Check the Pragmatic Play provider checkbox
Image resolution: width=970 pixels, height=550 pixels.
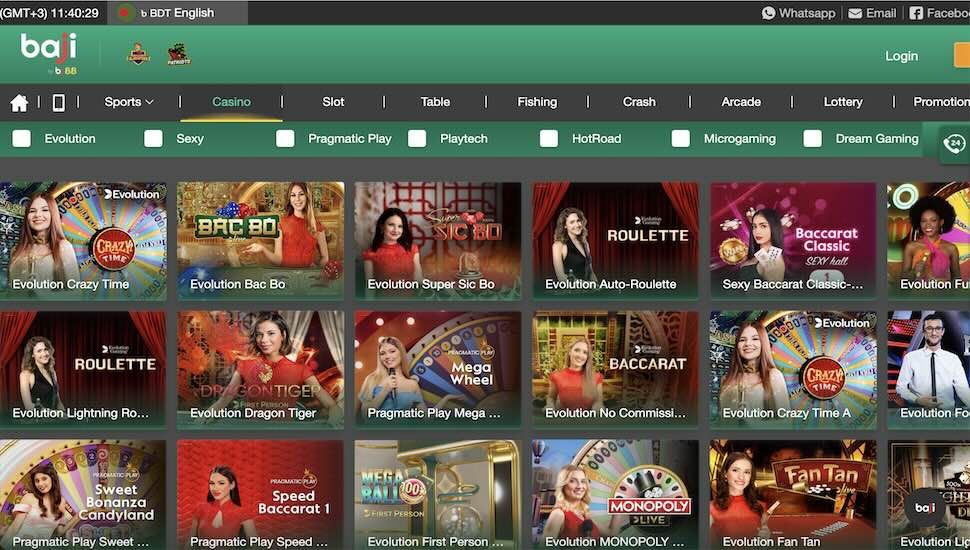coord(285,139)
